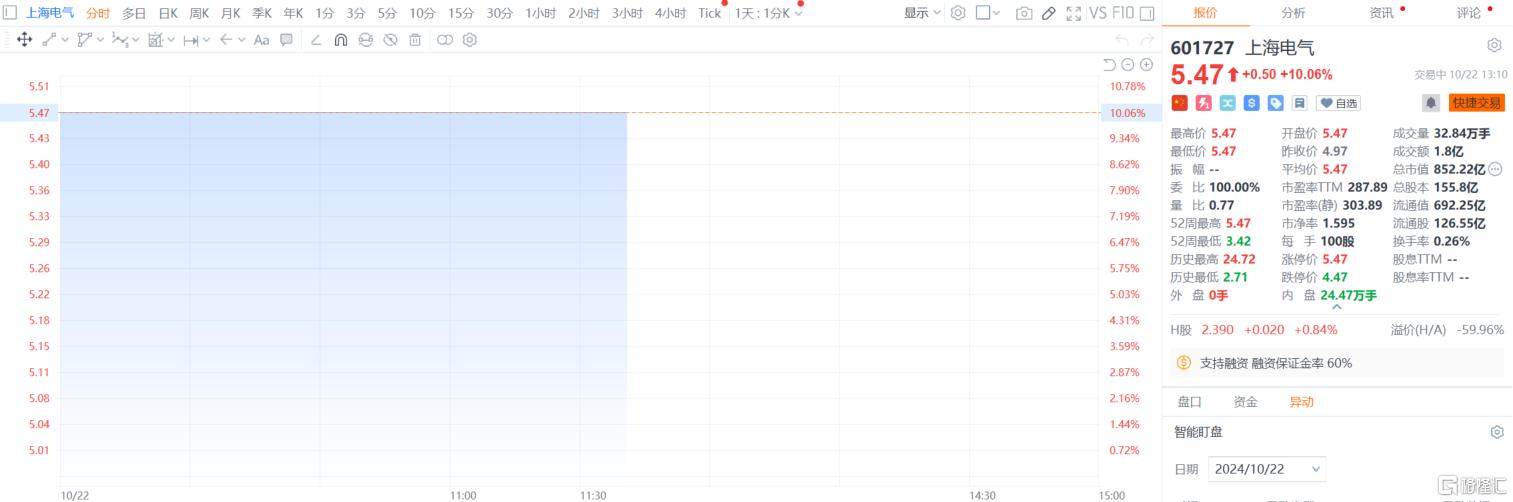The image size is (1513, 502).
Task: Open the 资讯 news tab
Action: click(1381, 13)
